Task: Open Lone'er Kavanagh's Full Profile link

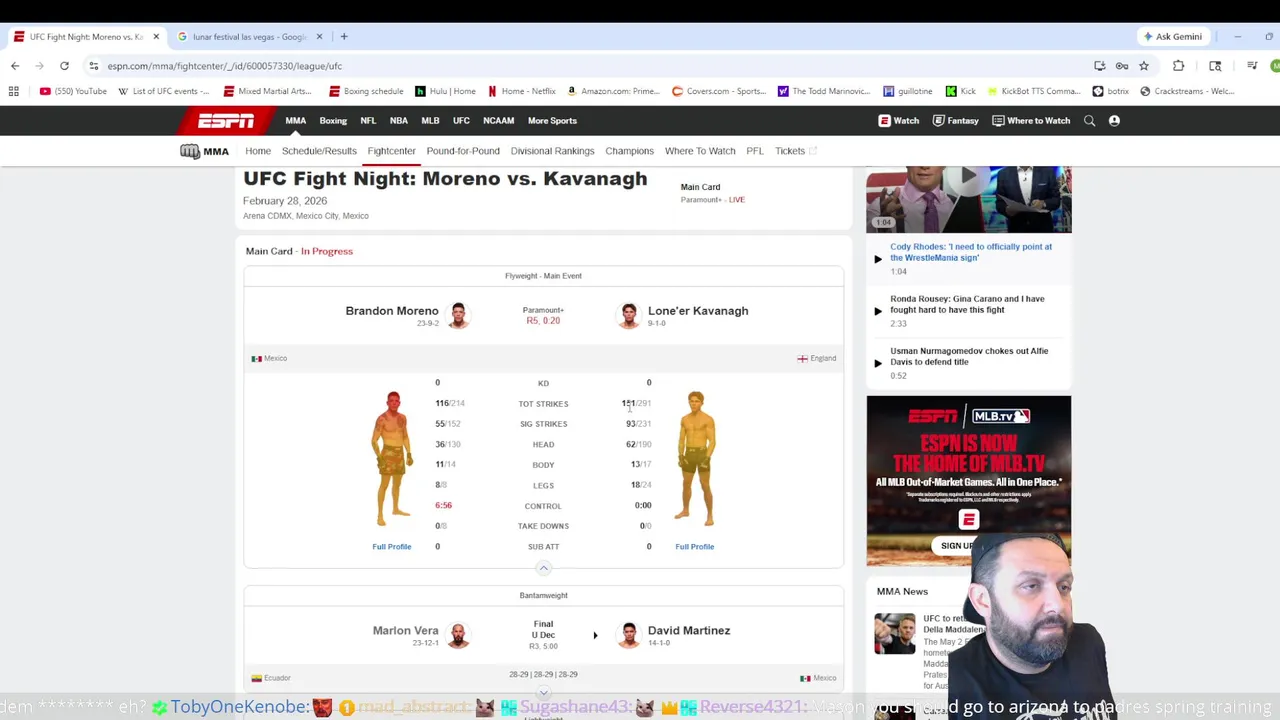Action: tap(694, 547)
